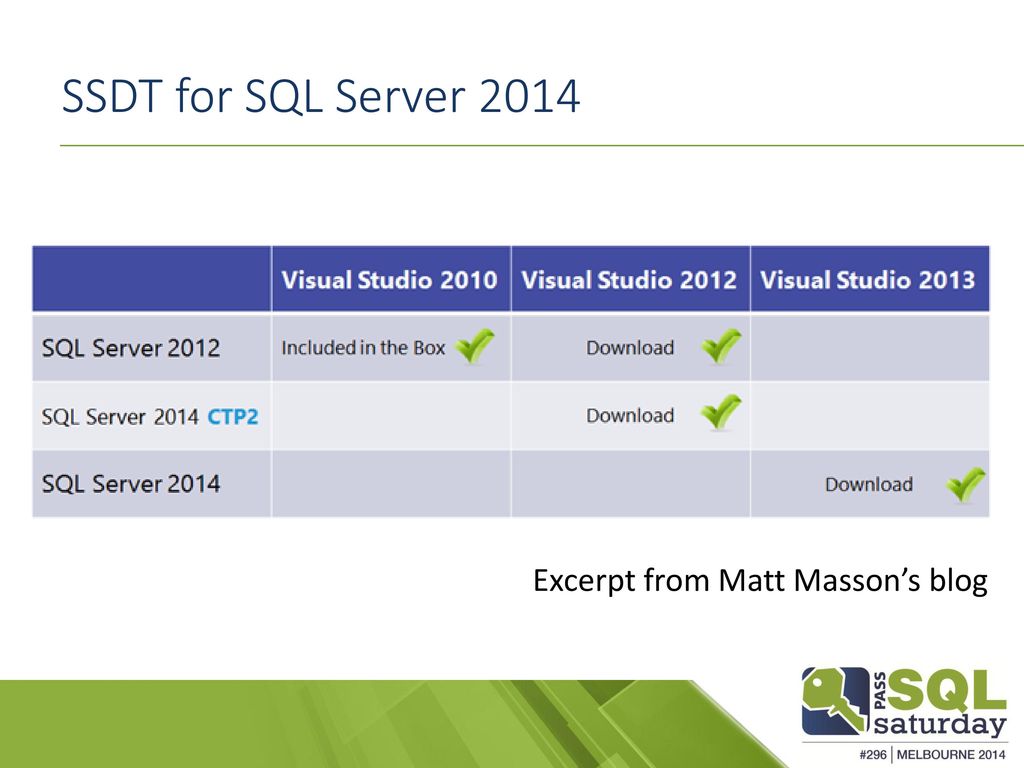Click Download in the SQL Server 2012 row

630,347
